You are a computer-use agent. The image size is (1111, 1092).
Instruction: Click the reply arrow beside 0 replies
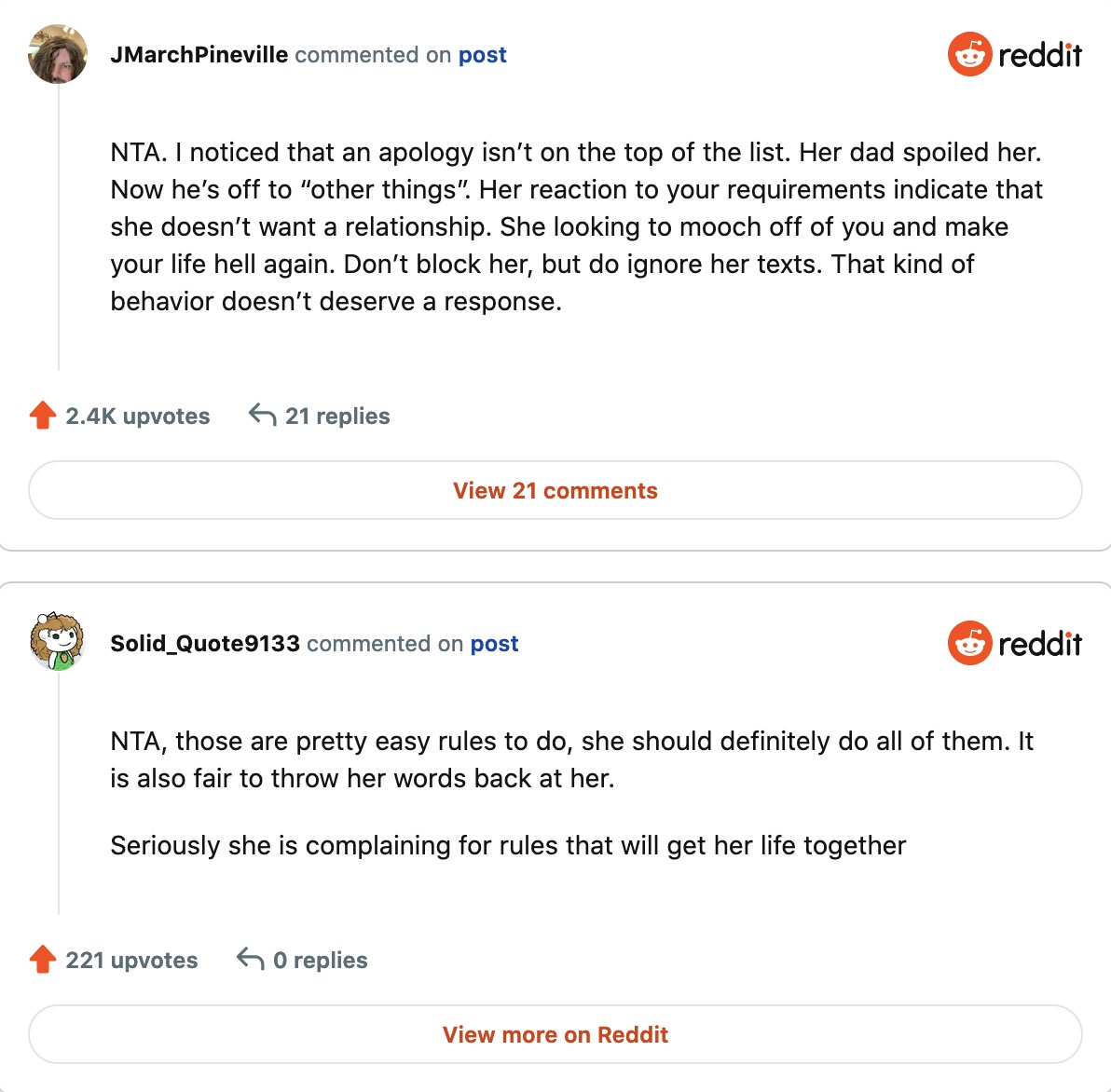[x=250, y=960]
